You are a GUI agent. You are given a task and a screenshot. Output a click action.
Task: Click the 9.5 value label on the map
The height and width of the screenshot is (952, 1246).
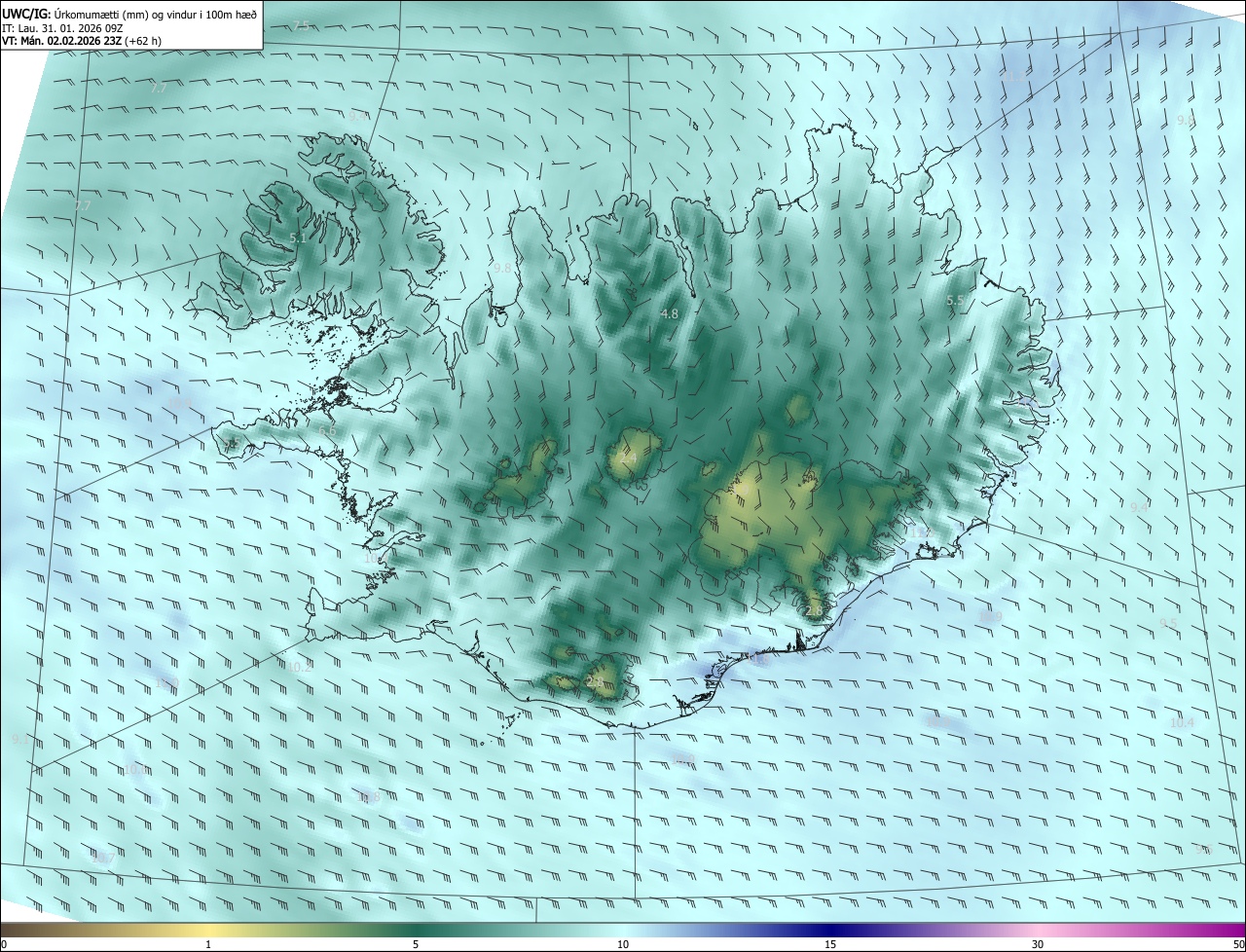pyautogui.click(x=1168, y=623)
